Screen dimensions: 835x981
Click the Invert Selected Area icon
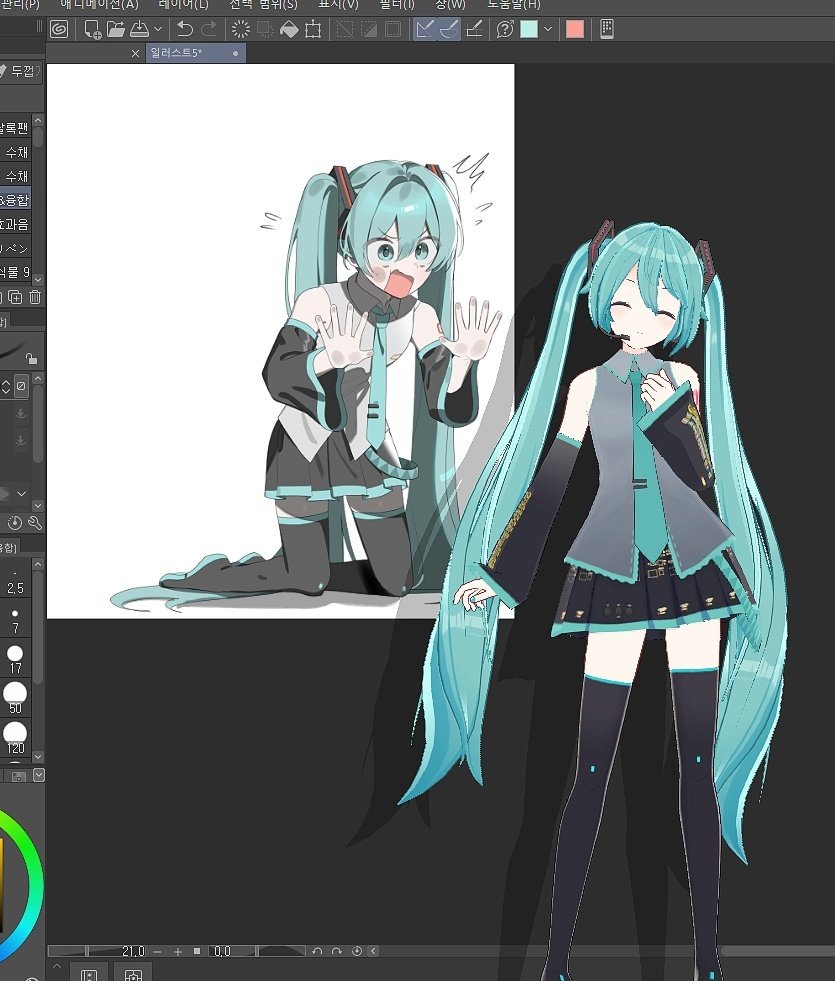pyautogui.click(x=369, y=29)
